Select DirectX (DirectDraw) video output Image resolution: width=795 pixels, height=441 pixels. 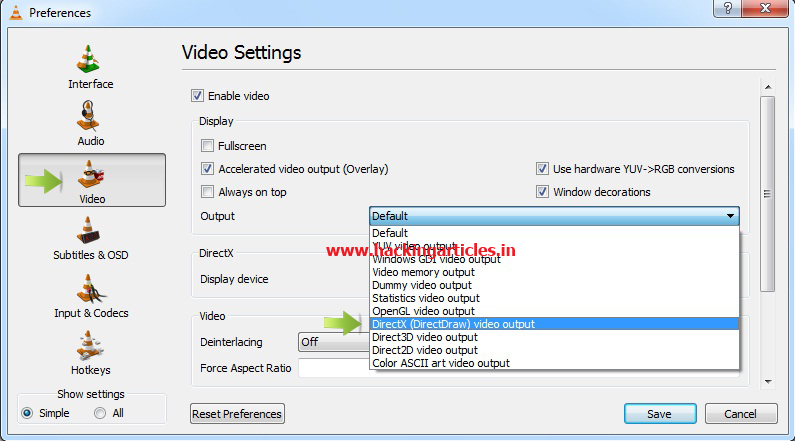tap(554, 324)
